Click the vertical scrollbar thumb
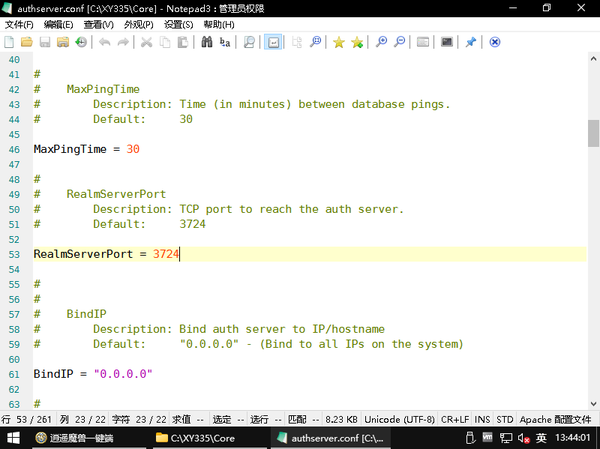The width and height of the screenshot is (600, 449). tap(593, 132)
